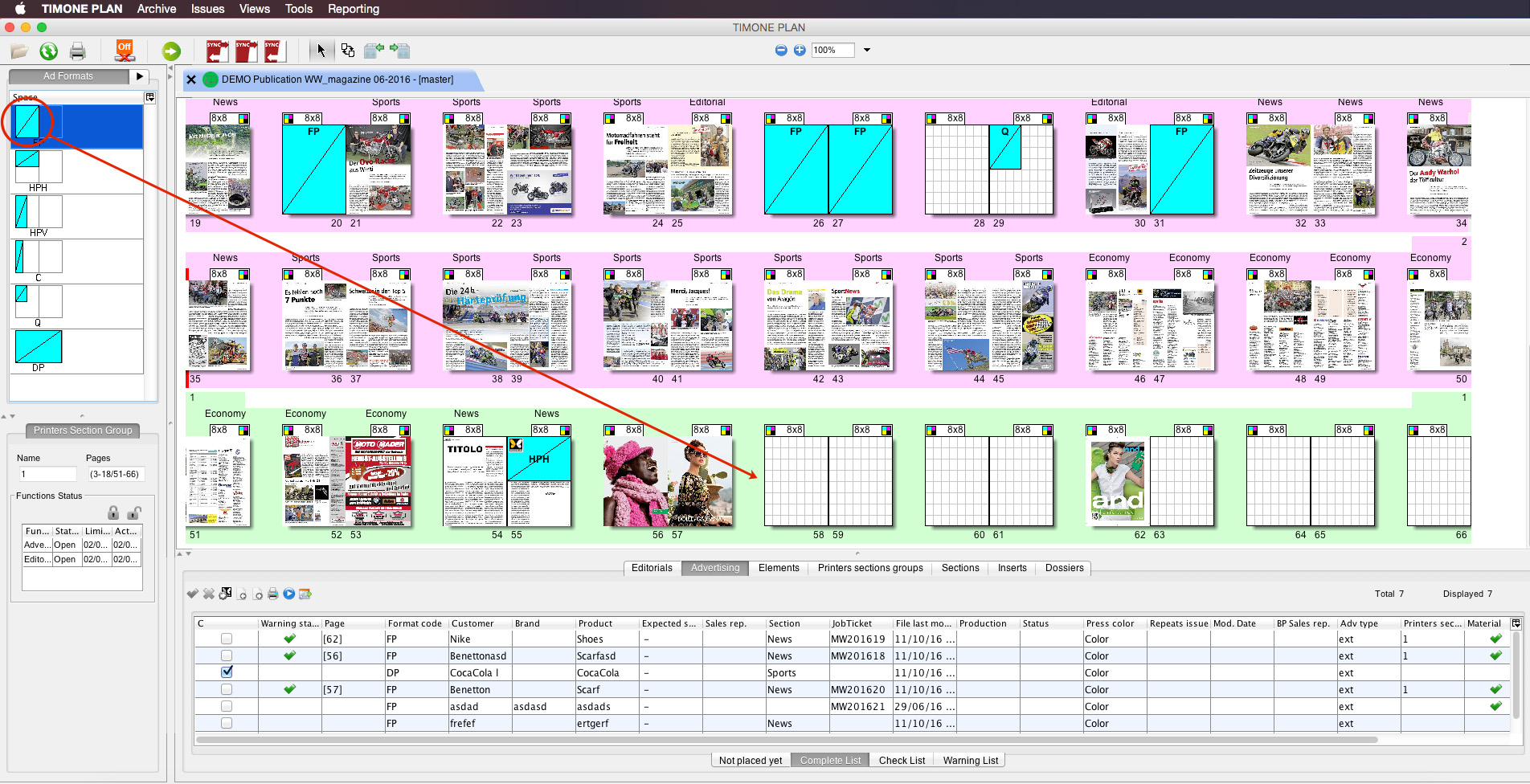Open the Views menu
This screenshot has height=784, width=1530.
(x=254, y=9)
